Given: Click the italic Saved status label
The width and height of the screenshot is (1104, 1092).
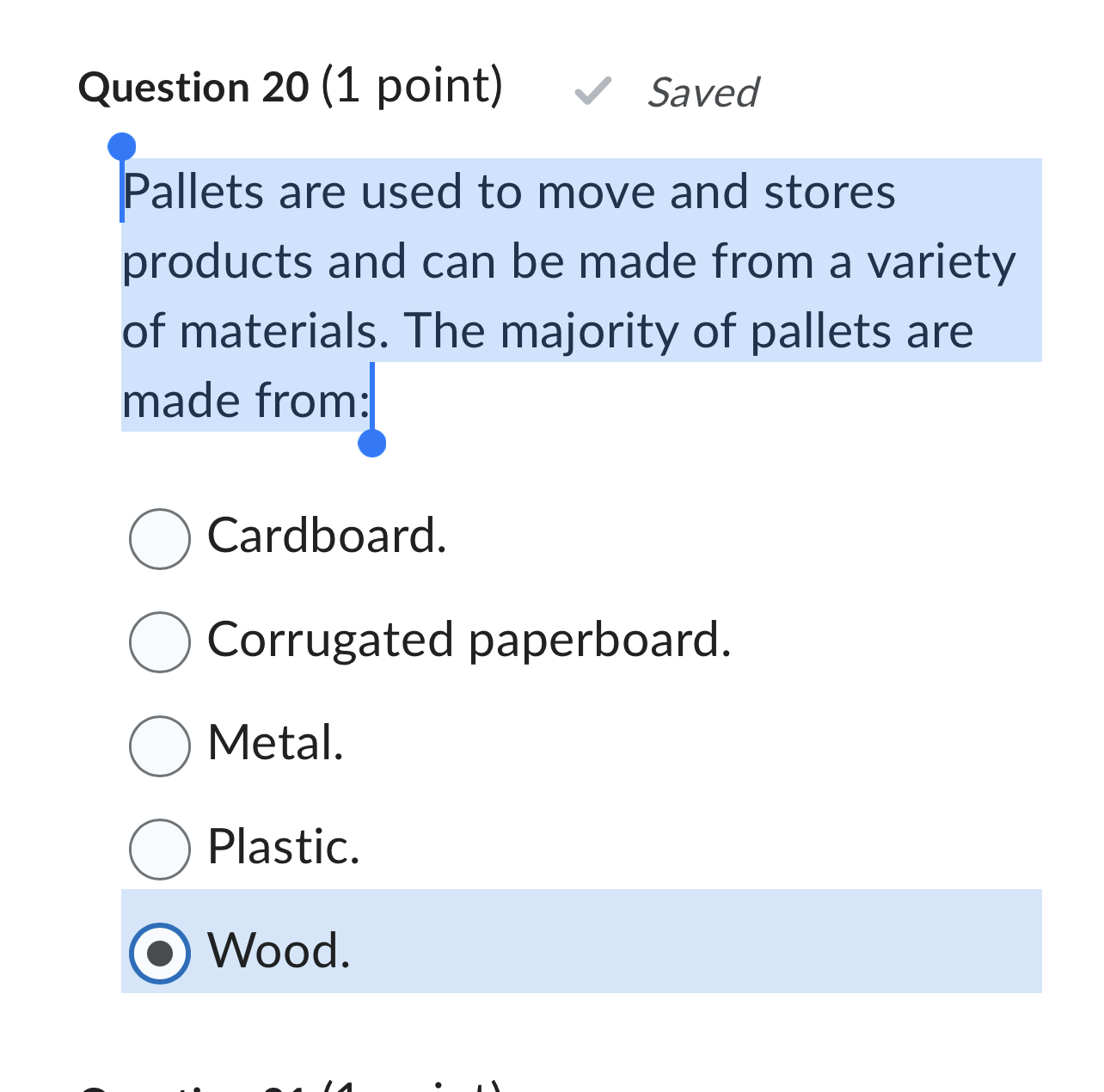Looking at the screenshot, I should [x=703, y=92].
